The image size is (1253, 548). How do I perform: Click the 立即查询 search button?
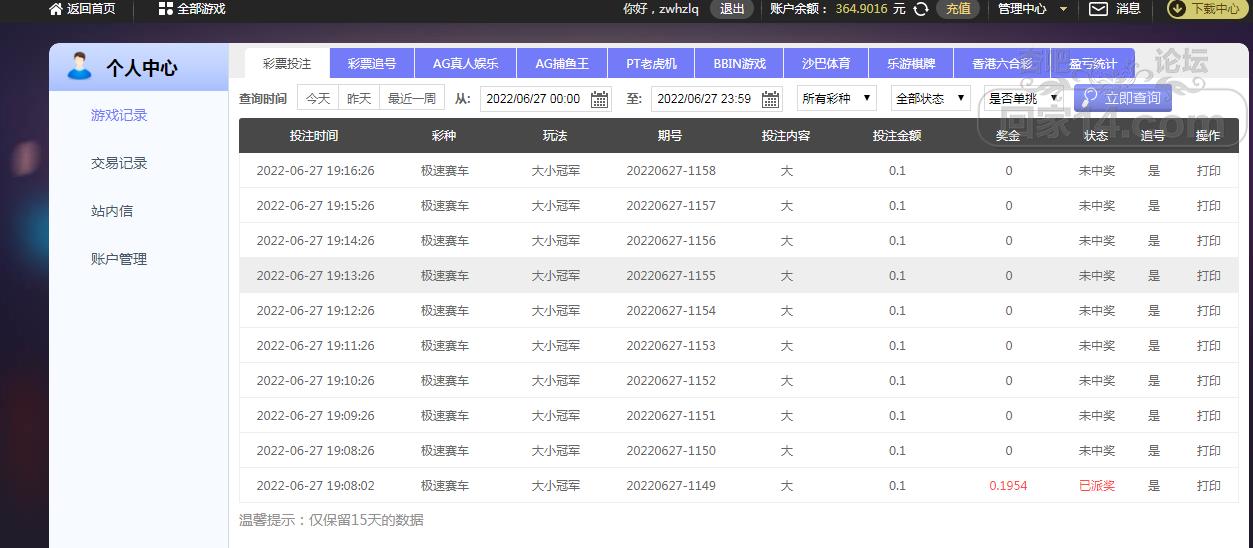coord(1122,98)
